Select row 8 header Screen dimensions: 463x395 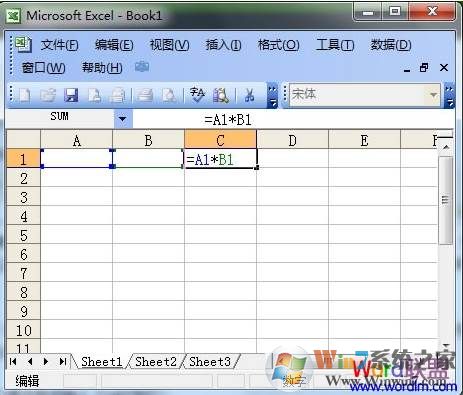pos(23,292)
